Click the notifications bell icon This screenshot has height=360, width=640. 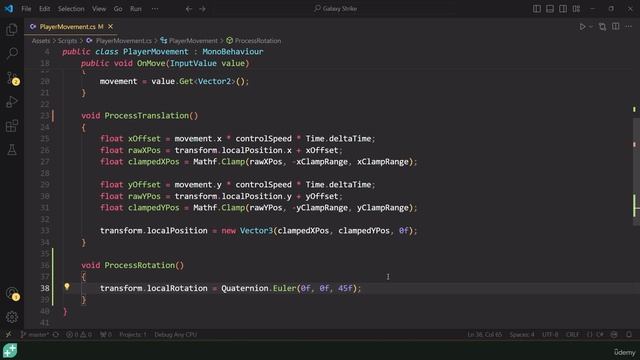click(629, 335)
